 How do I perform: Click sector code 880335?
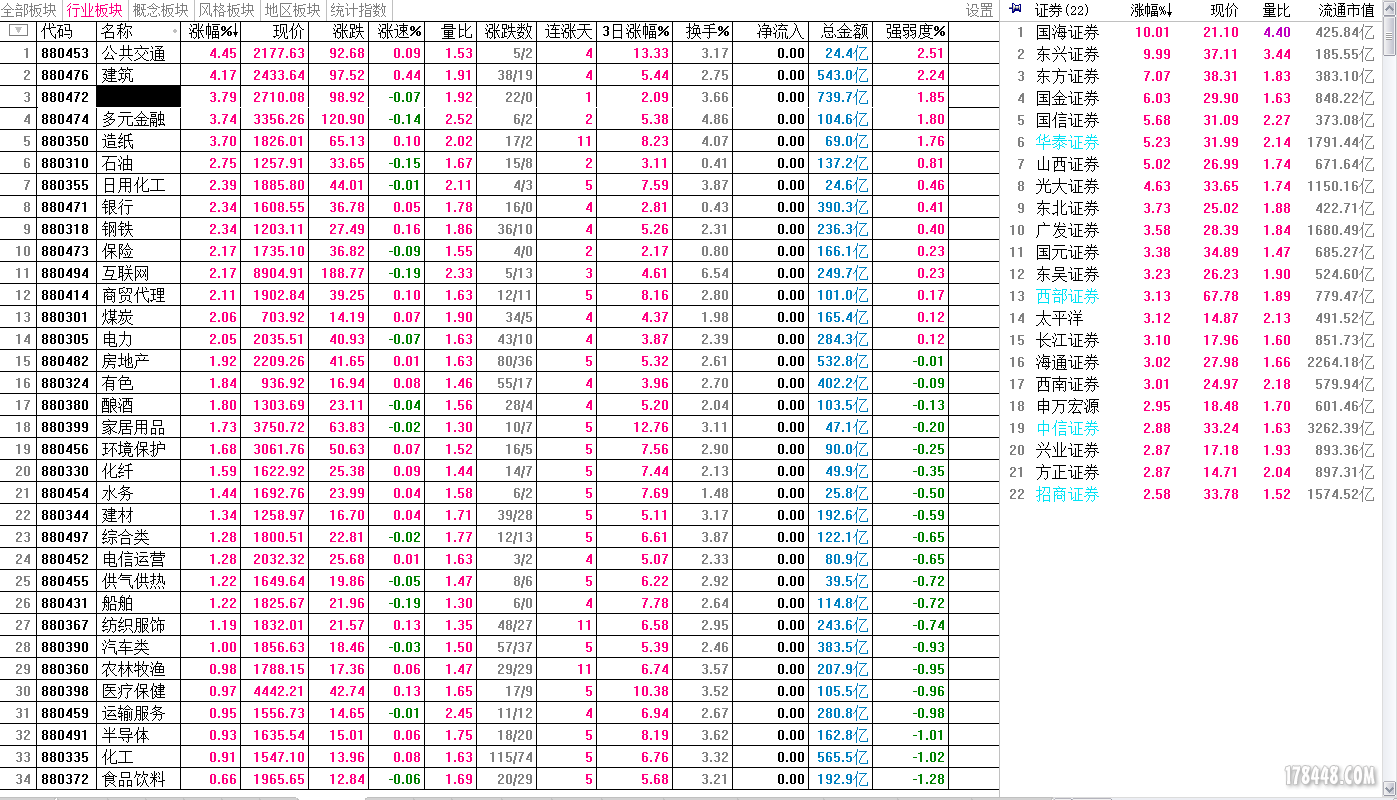tap(65, 757)
